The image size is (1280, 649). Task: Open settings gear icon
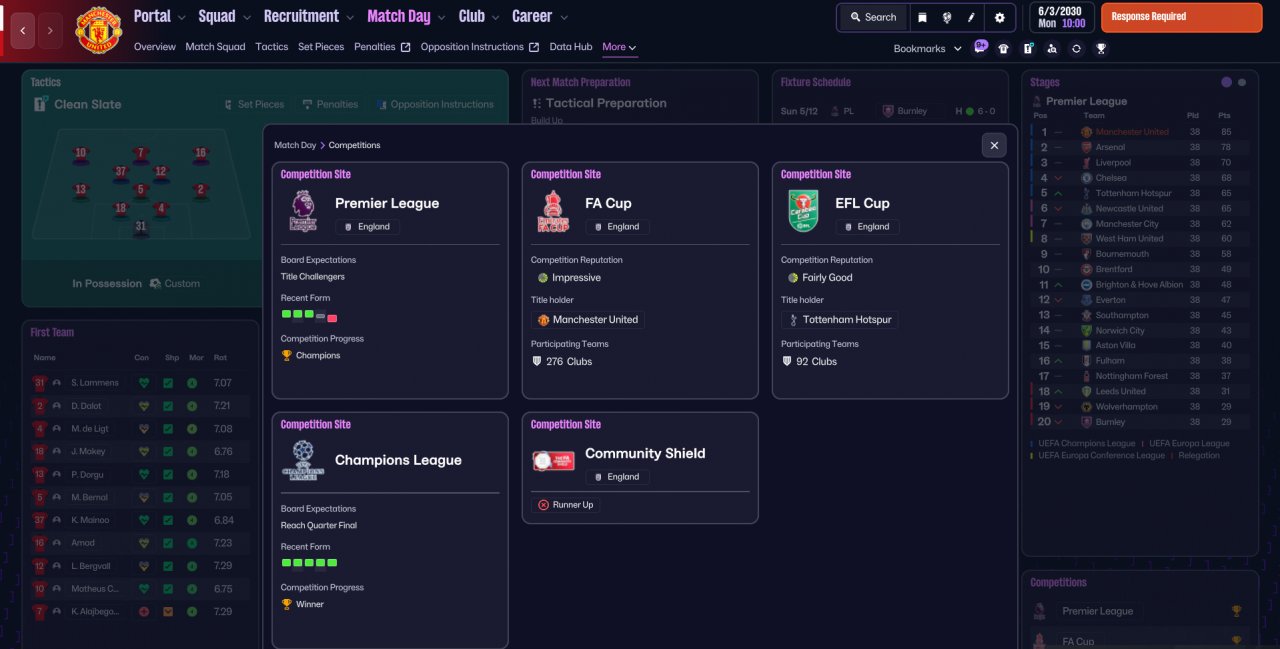tap(999, 17)
